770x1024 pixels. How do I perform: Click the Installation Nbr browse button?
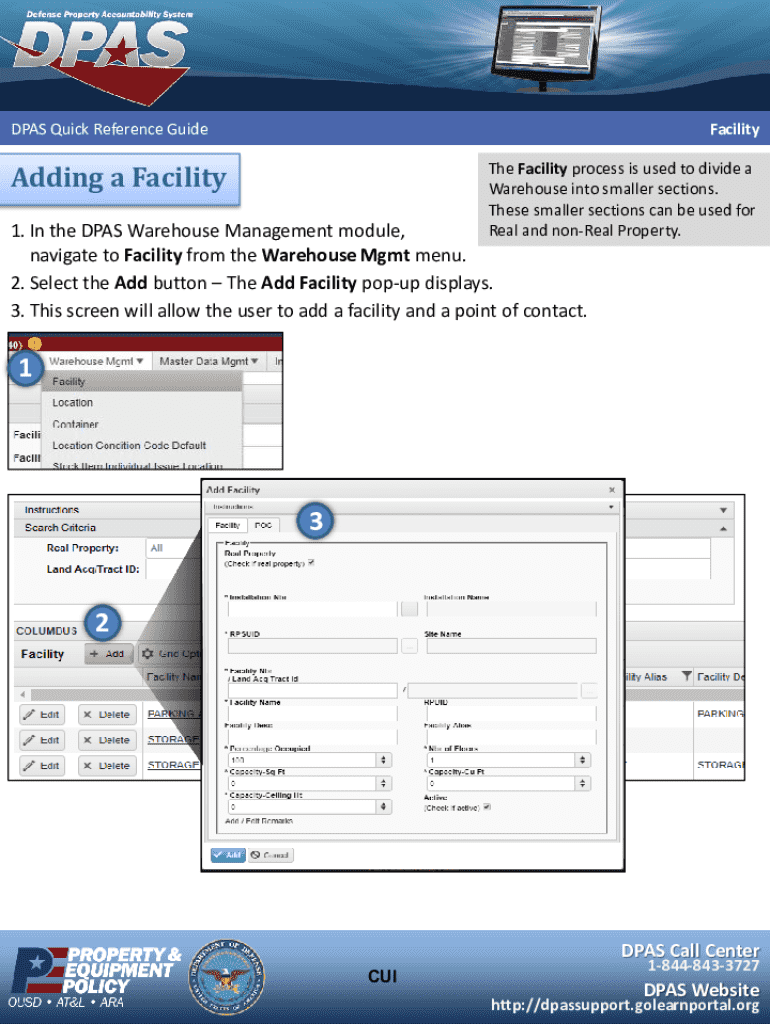click(x=409, y=609)
